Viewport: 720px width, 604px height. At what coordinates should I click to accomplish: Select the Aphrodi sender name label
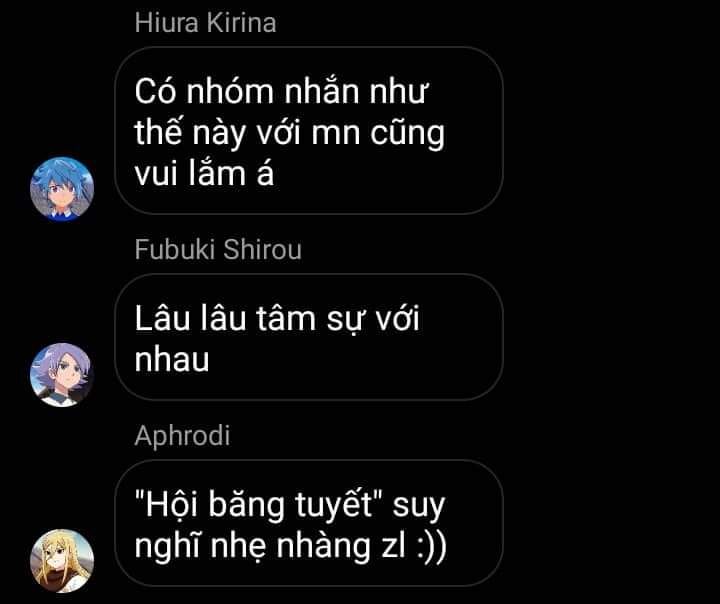(182, 435)
